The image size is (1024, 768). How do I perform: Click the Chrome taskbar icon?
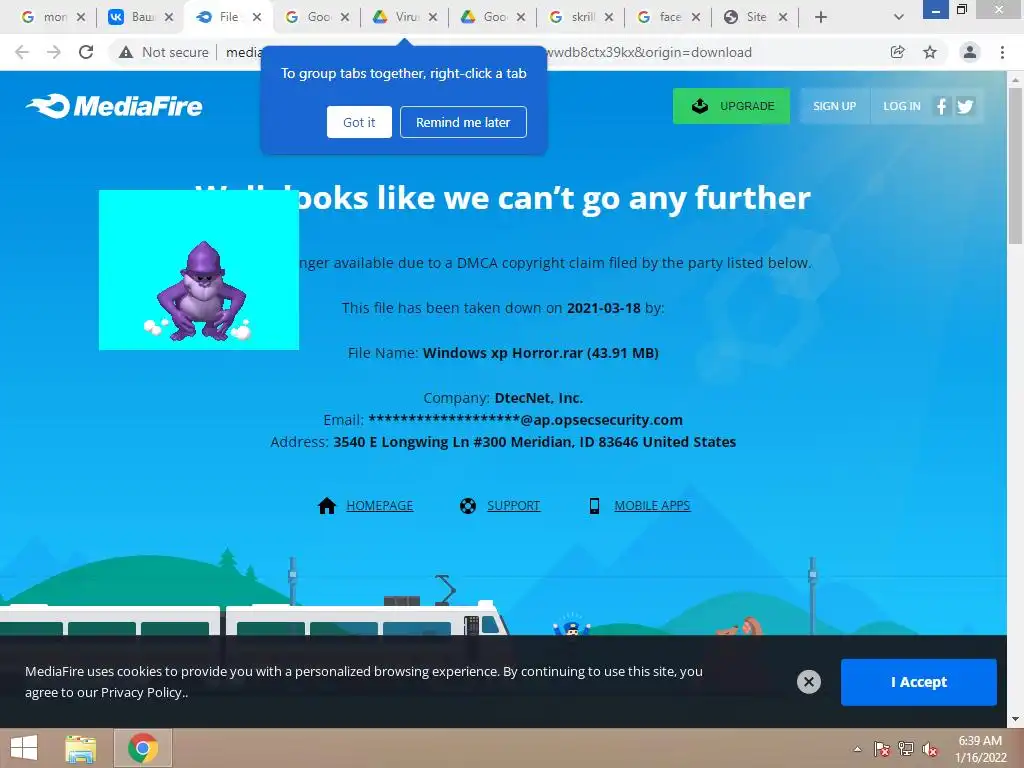pyautogui.click(x=143, y=748)
